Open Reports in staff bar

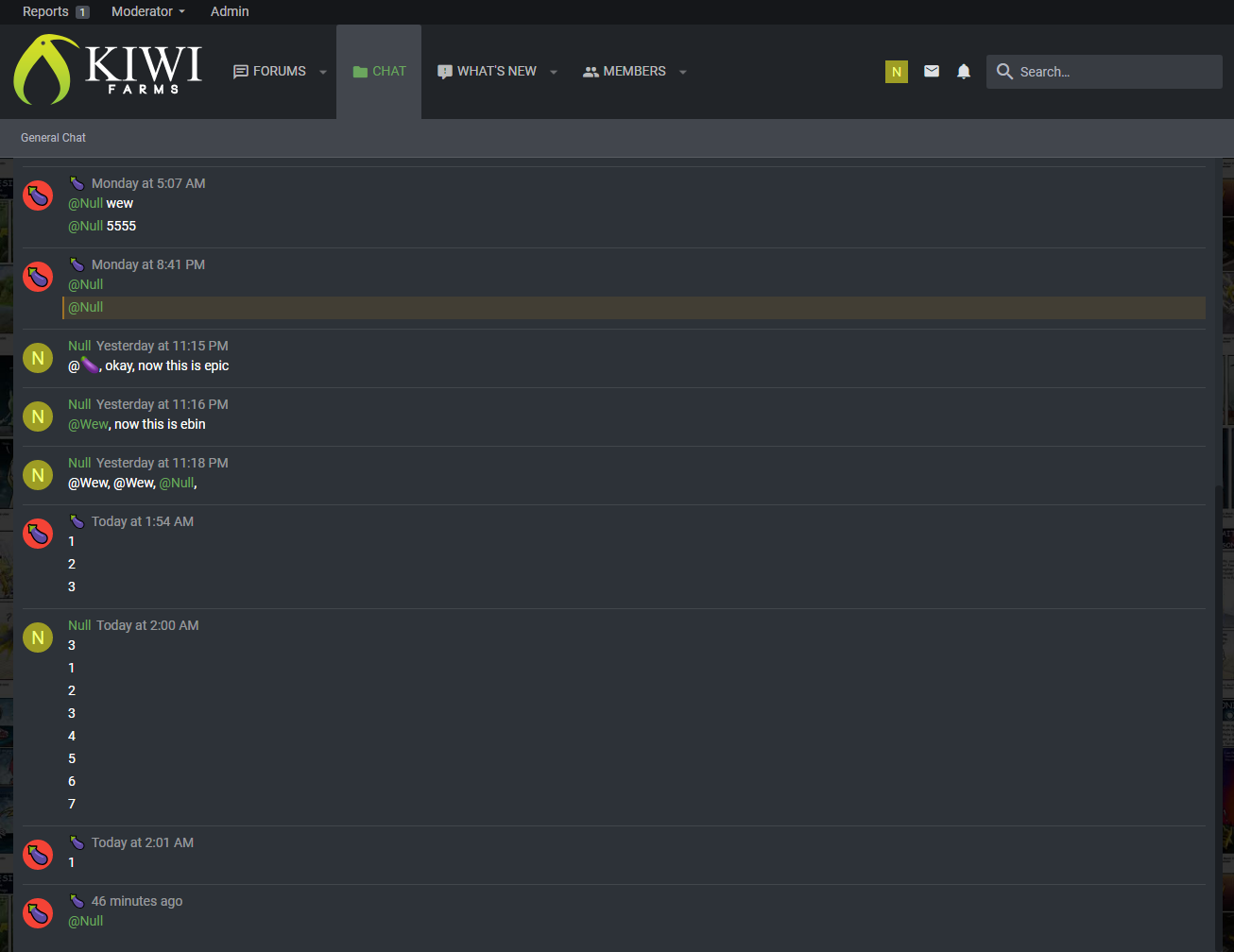click(x=45, y=11)
